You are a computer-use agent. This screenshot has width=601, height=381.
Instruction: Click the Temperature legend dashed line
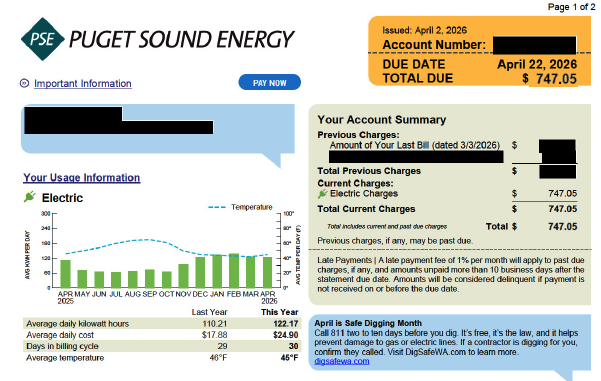tap(217, 207)
